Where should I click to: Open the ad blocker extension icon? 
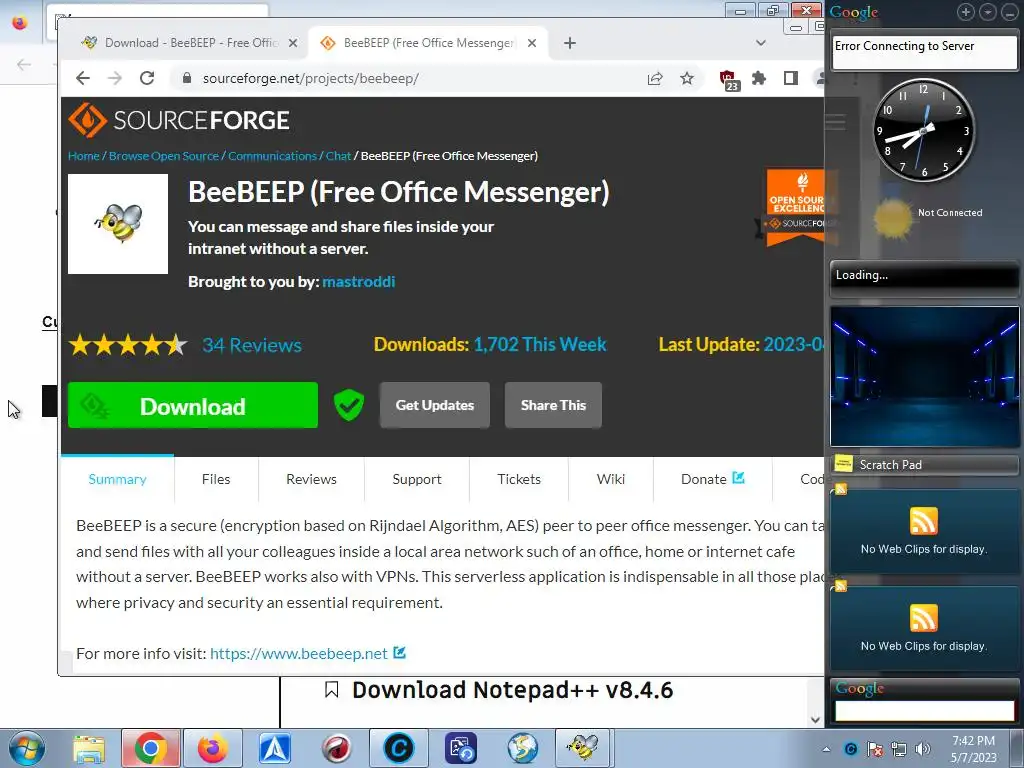(729, 80)
